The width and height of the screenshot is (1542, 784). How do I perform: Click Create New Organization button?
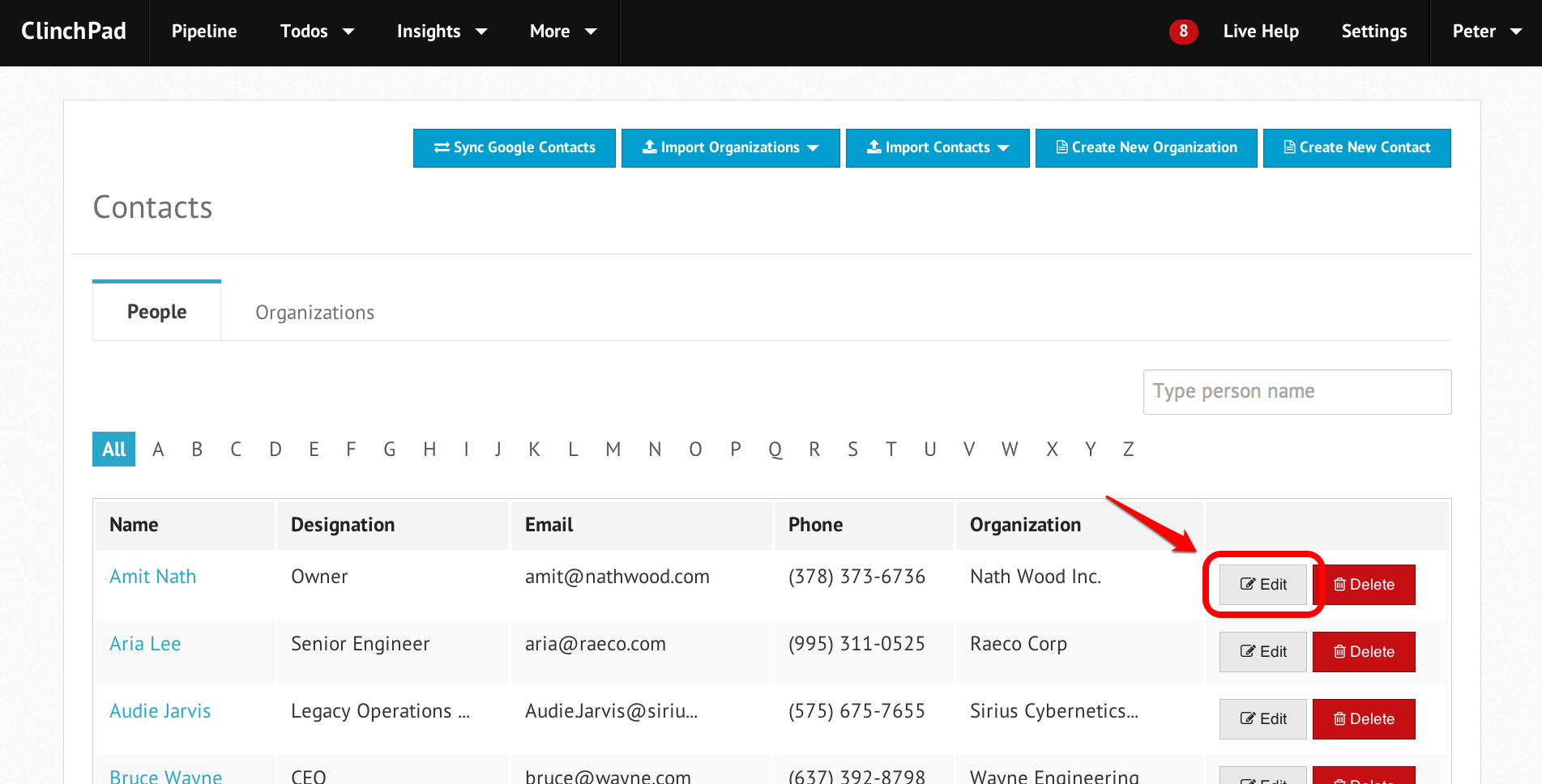point(1147,148)
